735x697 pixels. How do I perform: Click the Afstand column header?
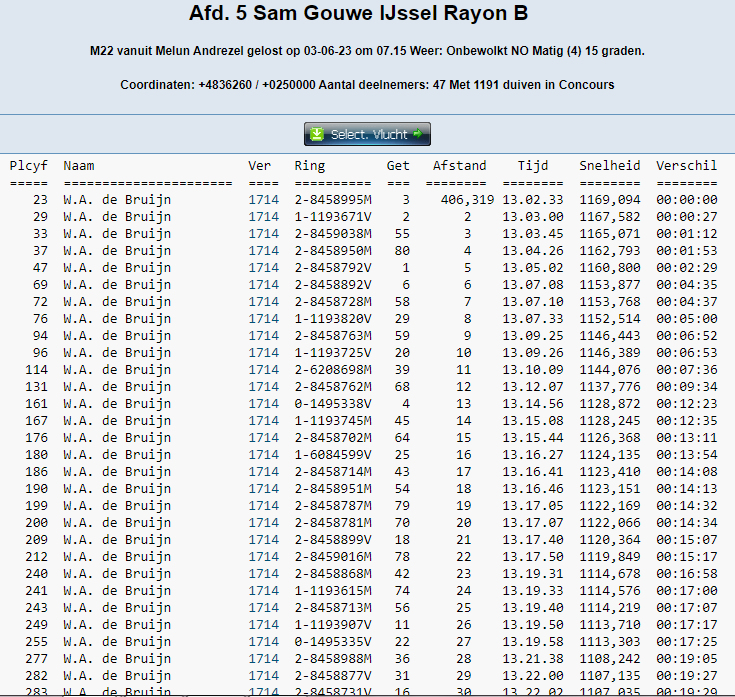(459, 165)
